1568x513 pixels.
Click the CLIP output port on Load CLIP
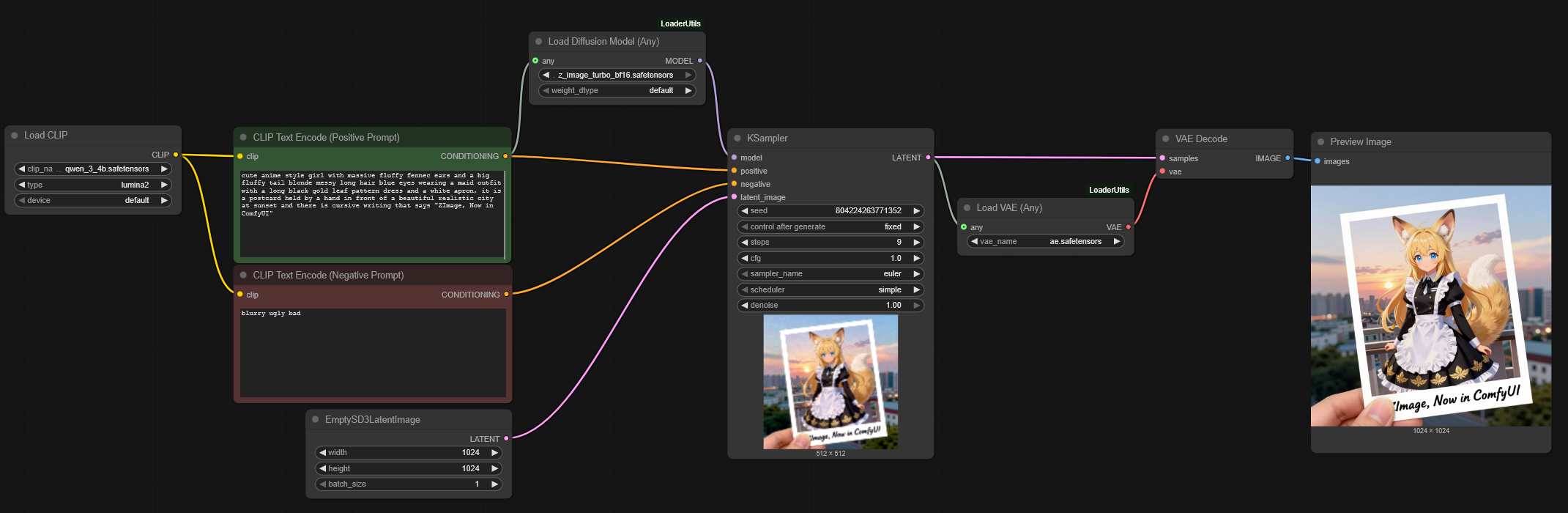tap(176, 155)
